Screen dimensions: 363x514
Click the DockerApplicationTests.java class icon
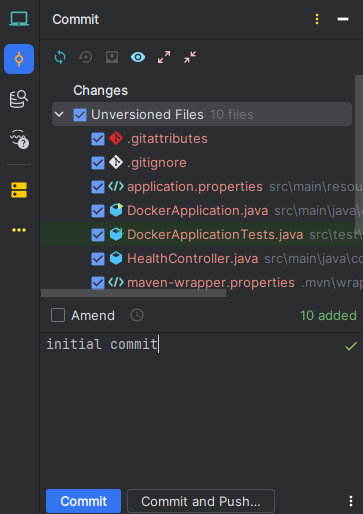[x=116, y=234]
